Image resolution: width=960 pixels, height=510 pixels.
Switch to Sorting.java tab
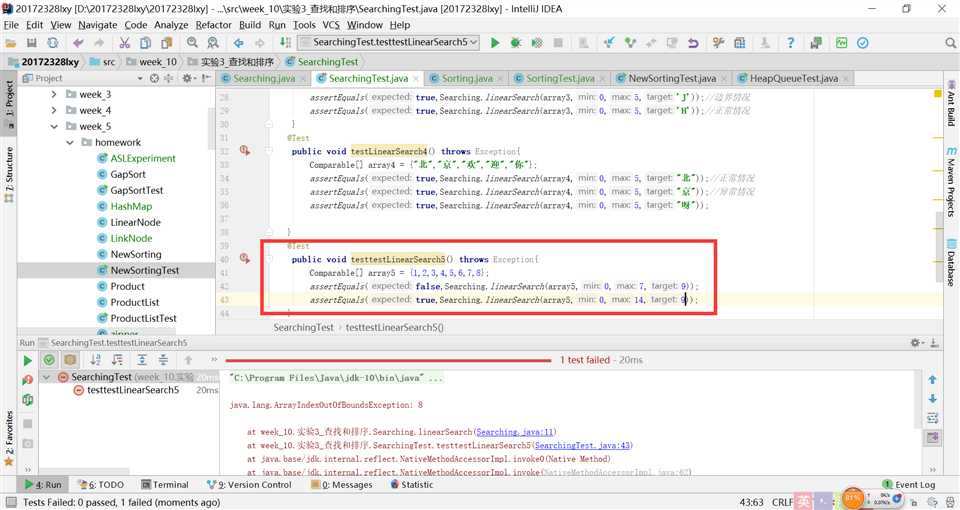[x=467, y=78]
